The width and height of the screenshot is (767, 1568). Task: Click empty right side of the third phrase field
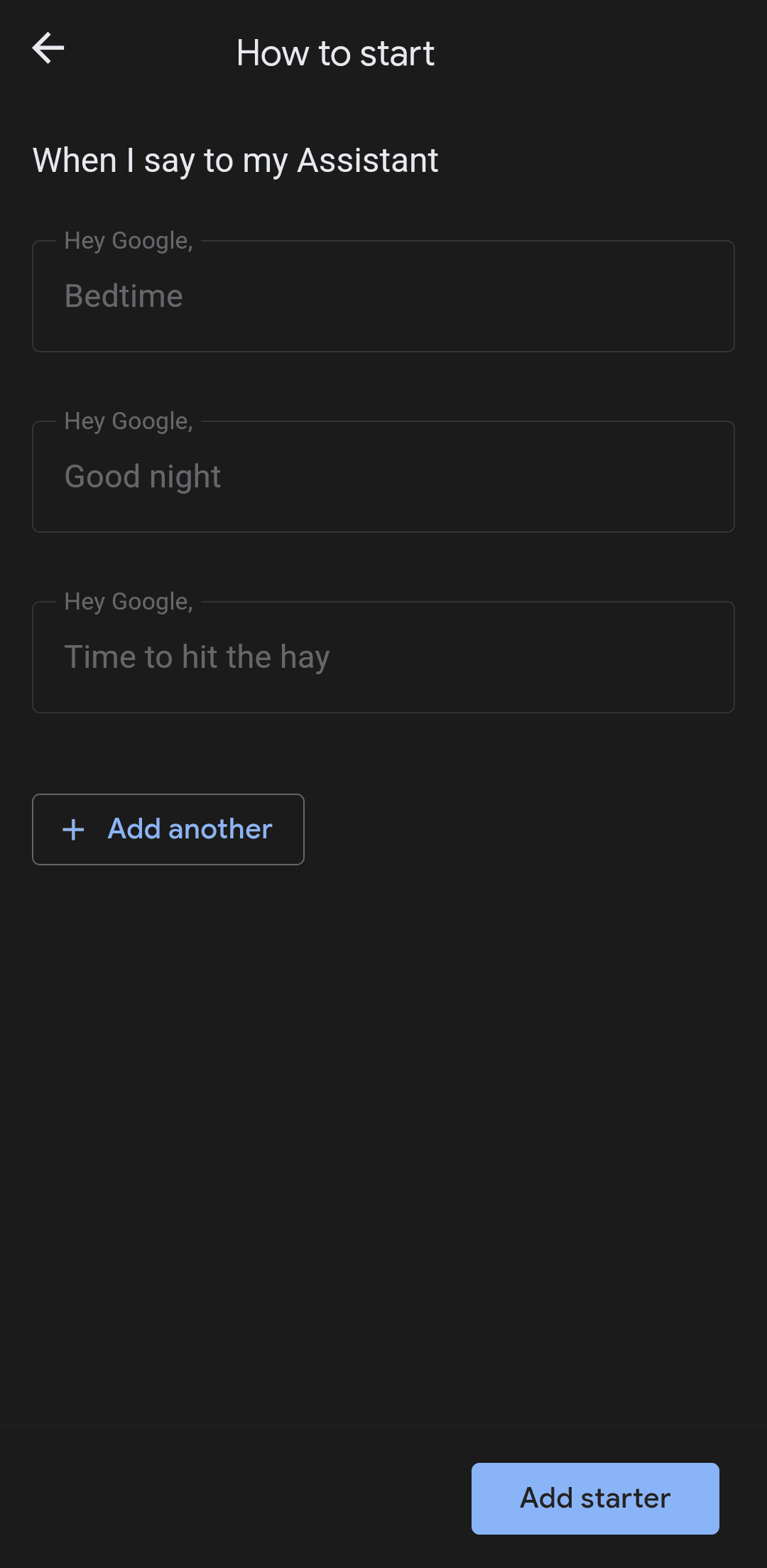click(568, 657)
